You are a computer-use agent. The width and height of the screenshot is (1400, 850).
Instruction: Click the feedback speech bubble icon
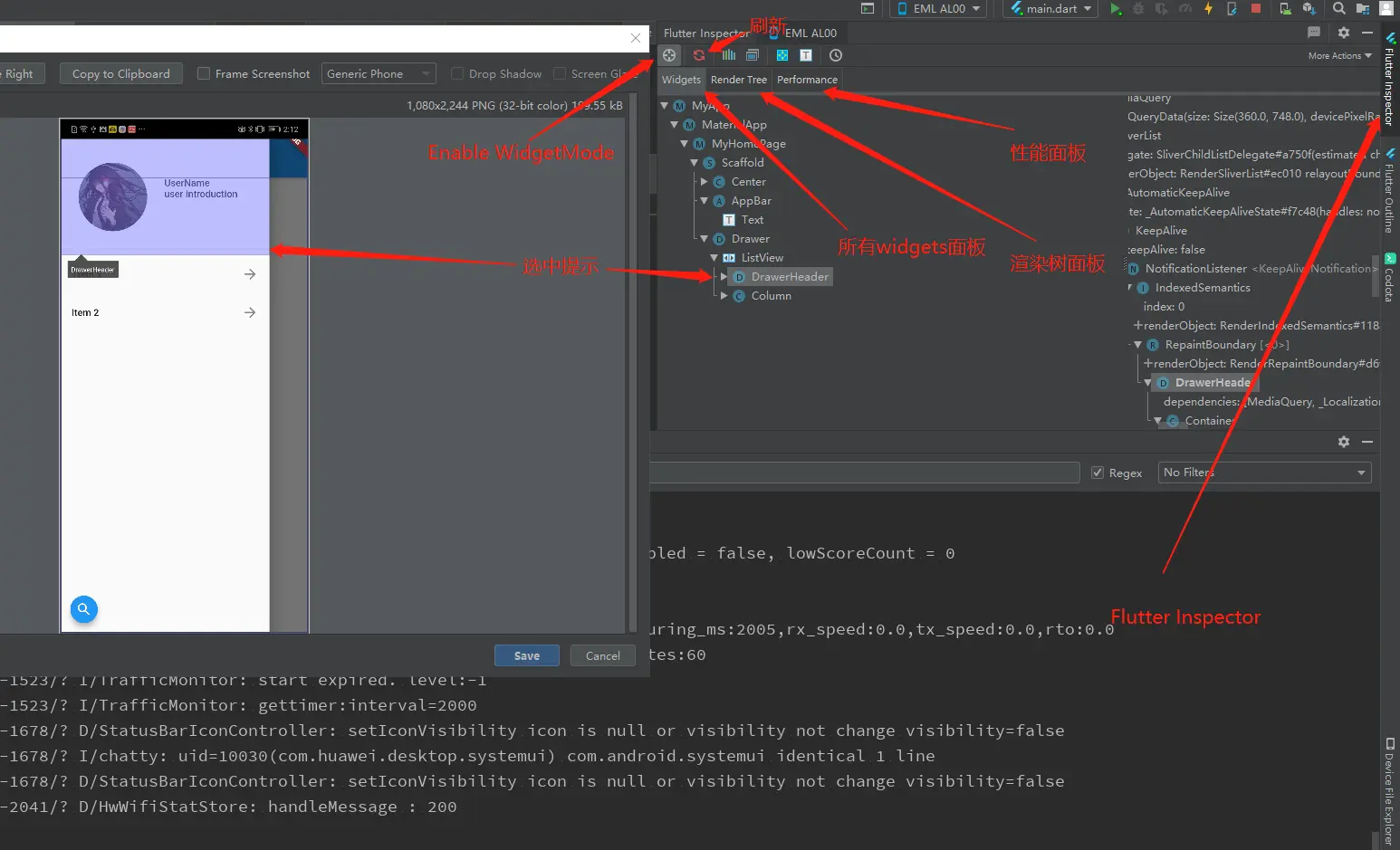[x=1314, y=33]
